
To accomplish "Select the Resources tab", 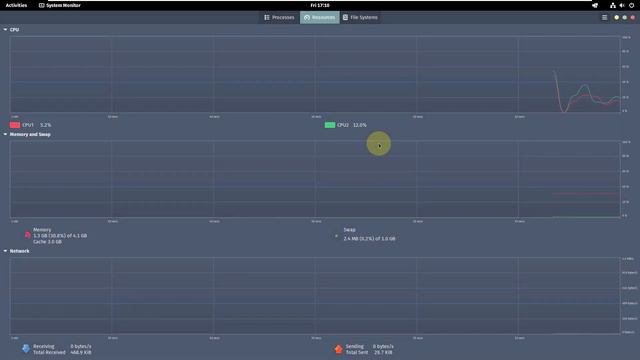I will tap(320, 18).
